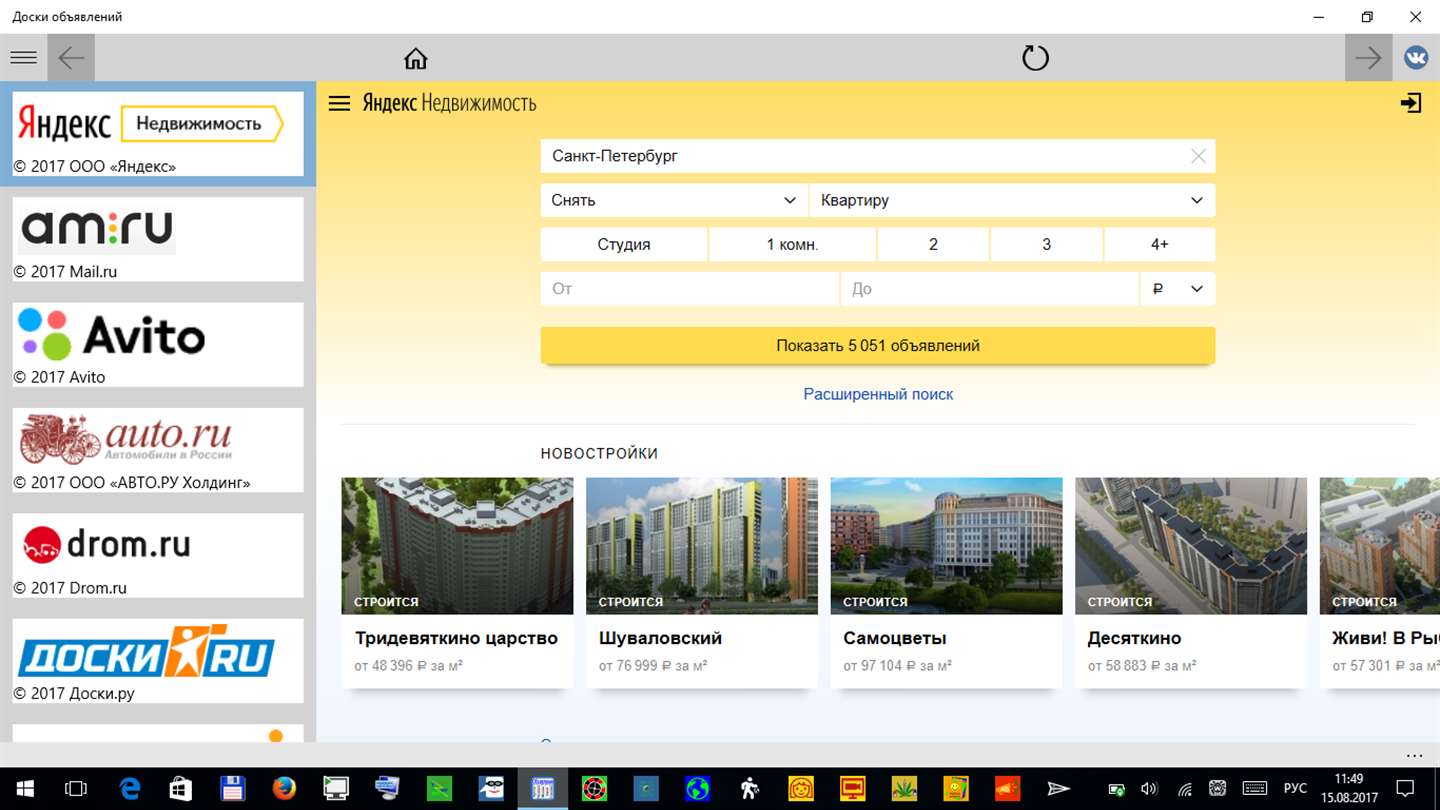Click the price от 97 104 ₽ за м²

tap(897, 666)
